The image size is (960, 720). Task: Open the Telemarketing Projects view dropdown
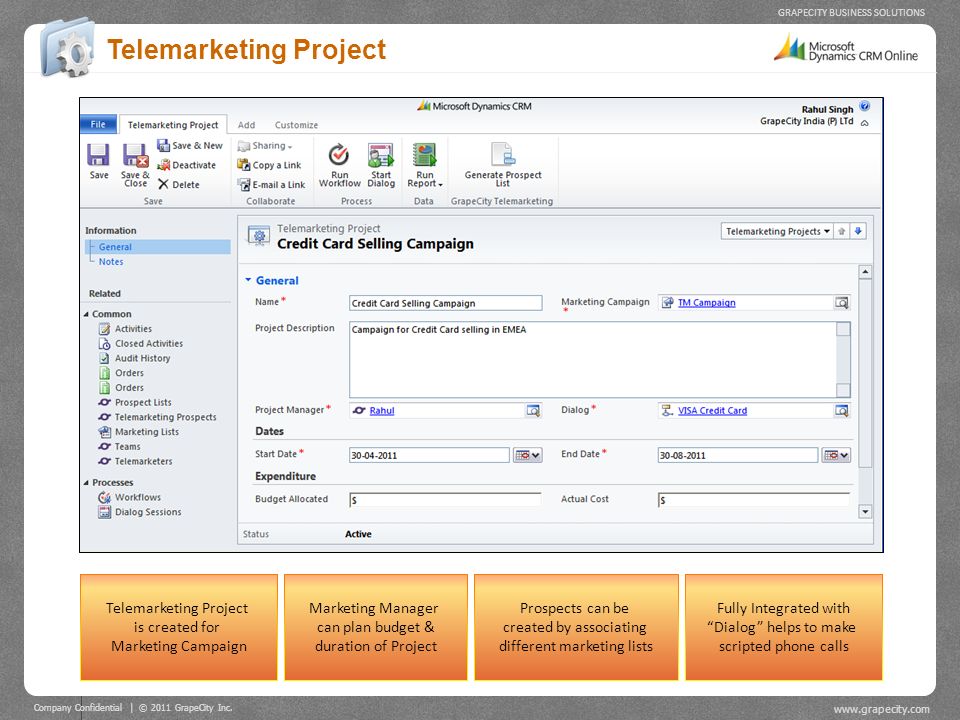(777, 231)
